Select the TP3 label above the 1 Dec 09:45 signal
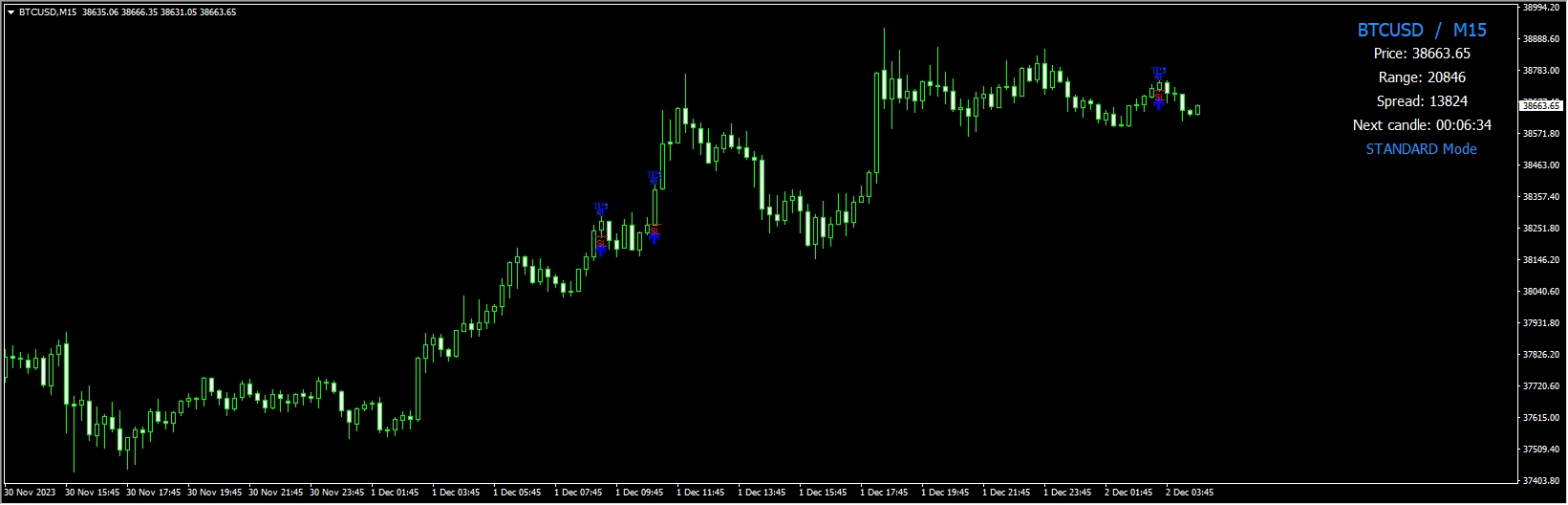Screen dimensions: 1568x505 (x=654, y=176)
